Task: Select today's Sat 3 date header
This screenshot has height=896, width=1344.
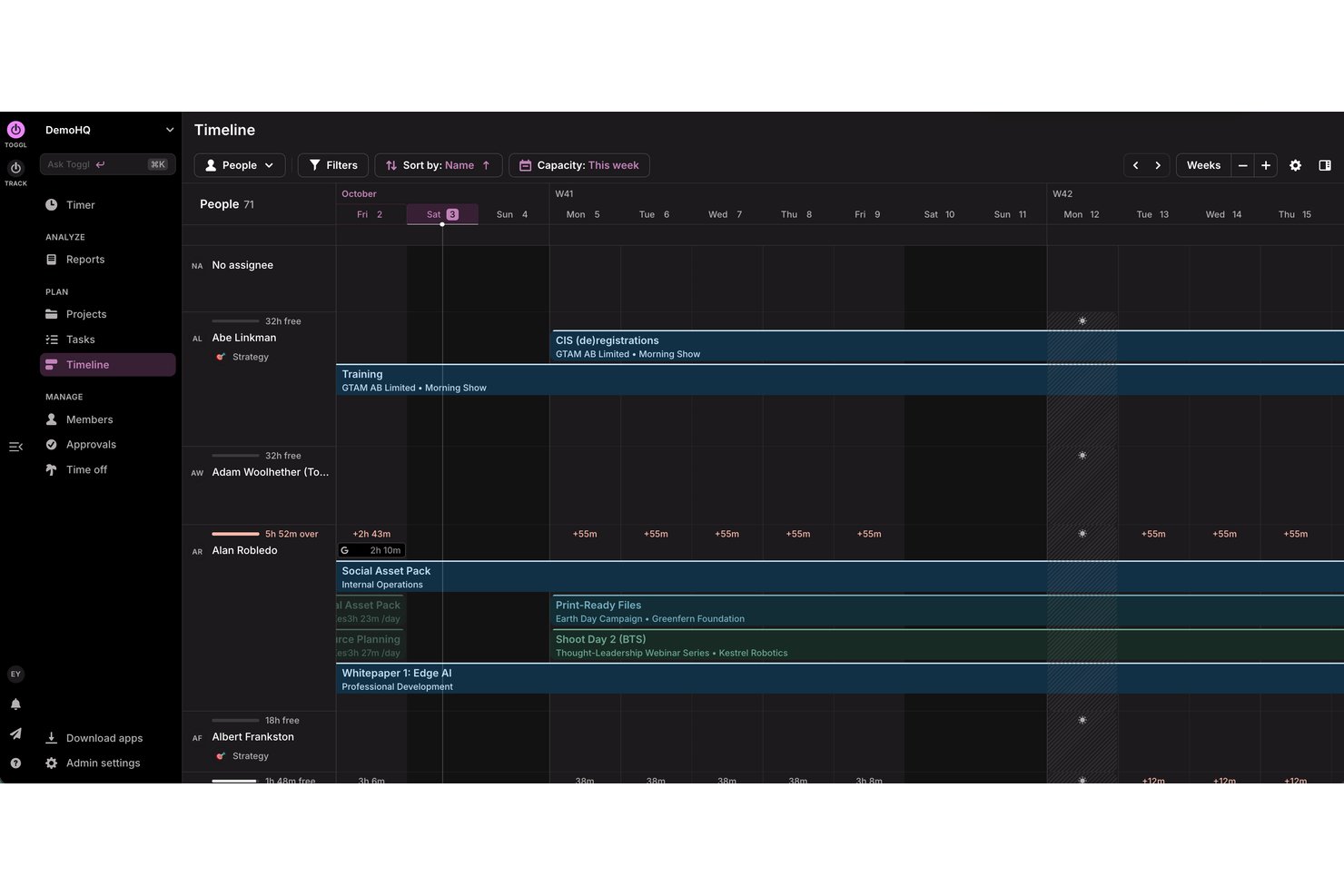Action: [442, 214]
